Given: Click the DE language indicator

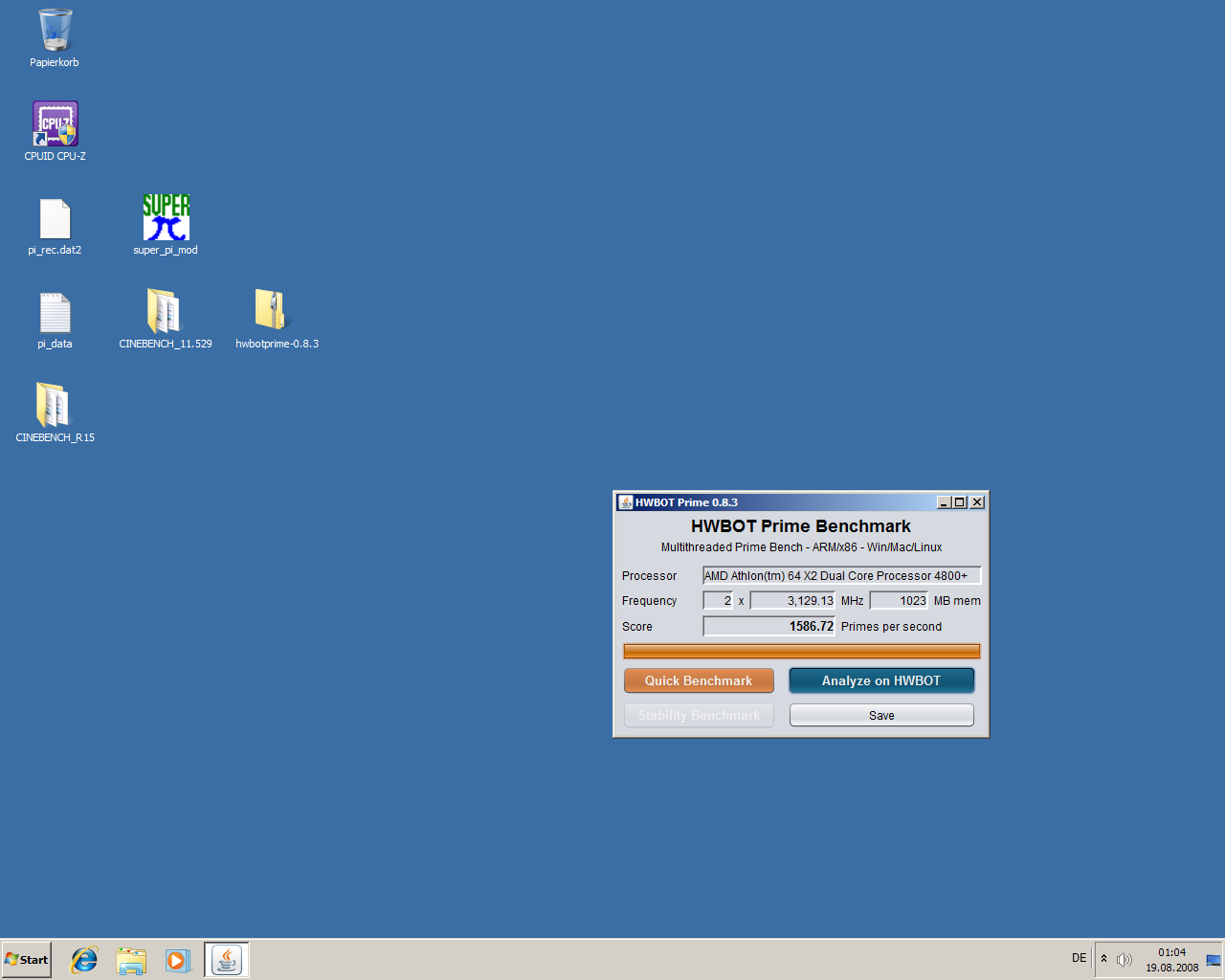Looking at the screenshot, I should tap(1079, 958).
